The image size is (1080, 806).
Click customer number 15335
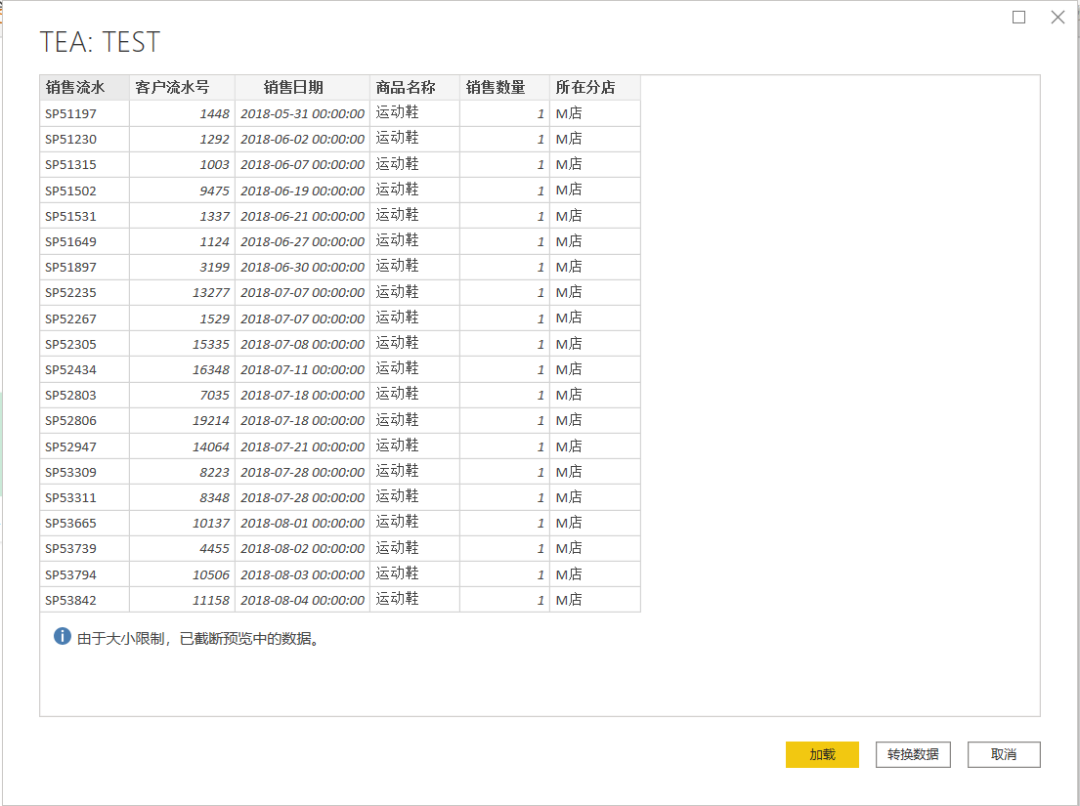[x=182, y=344]
